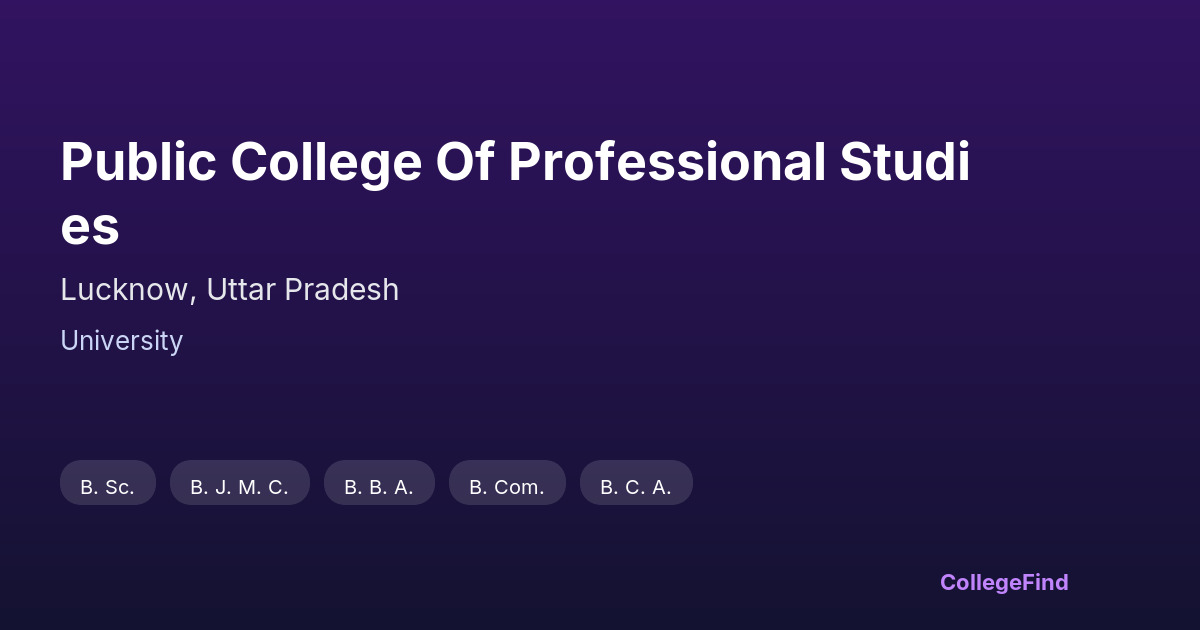
Task: Select the B. C. A. course chip
Action: point(636,487)
